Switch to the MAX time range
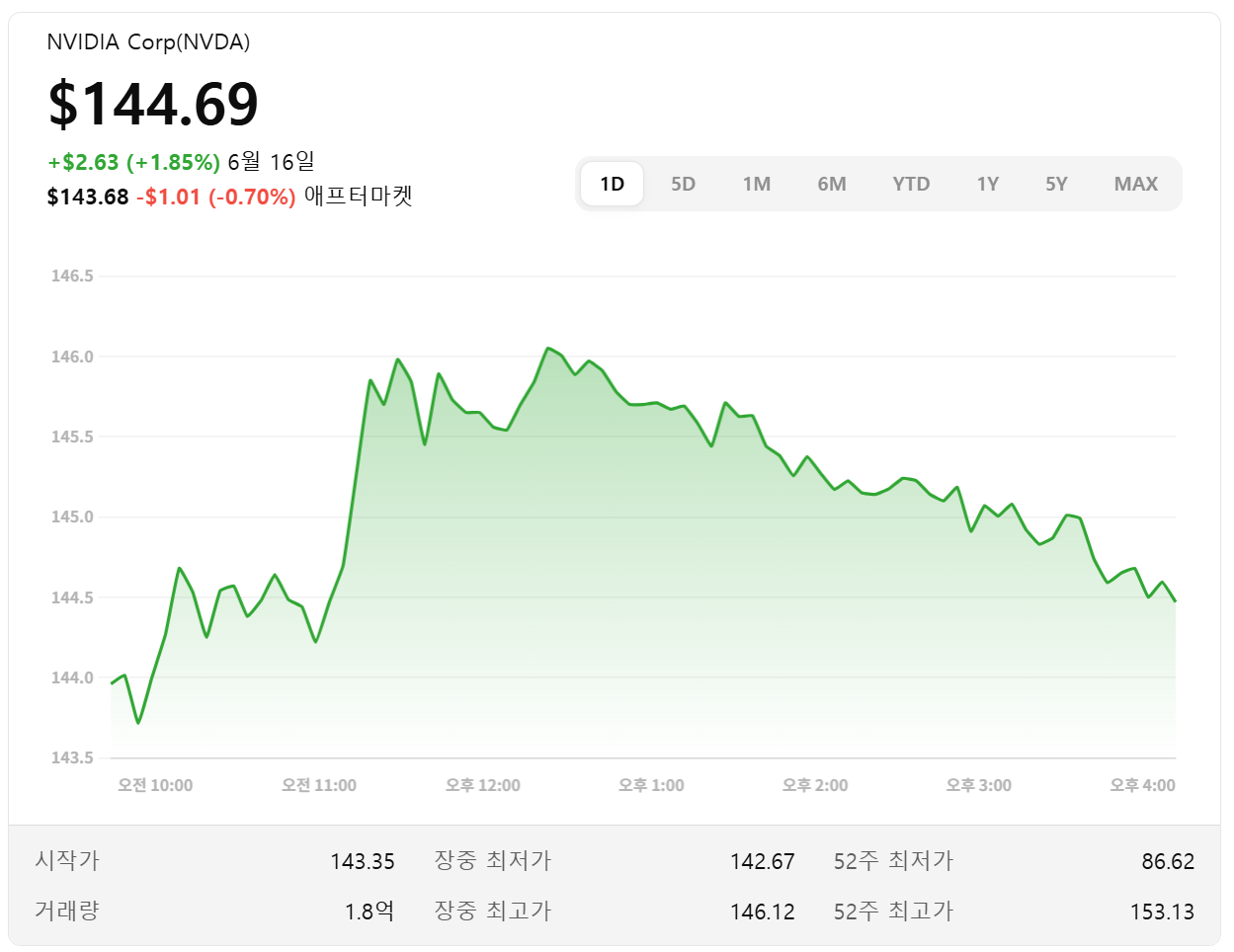This screenshot has height=952, width=1234. [1134, 183]
